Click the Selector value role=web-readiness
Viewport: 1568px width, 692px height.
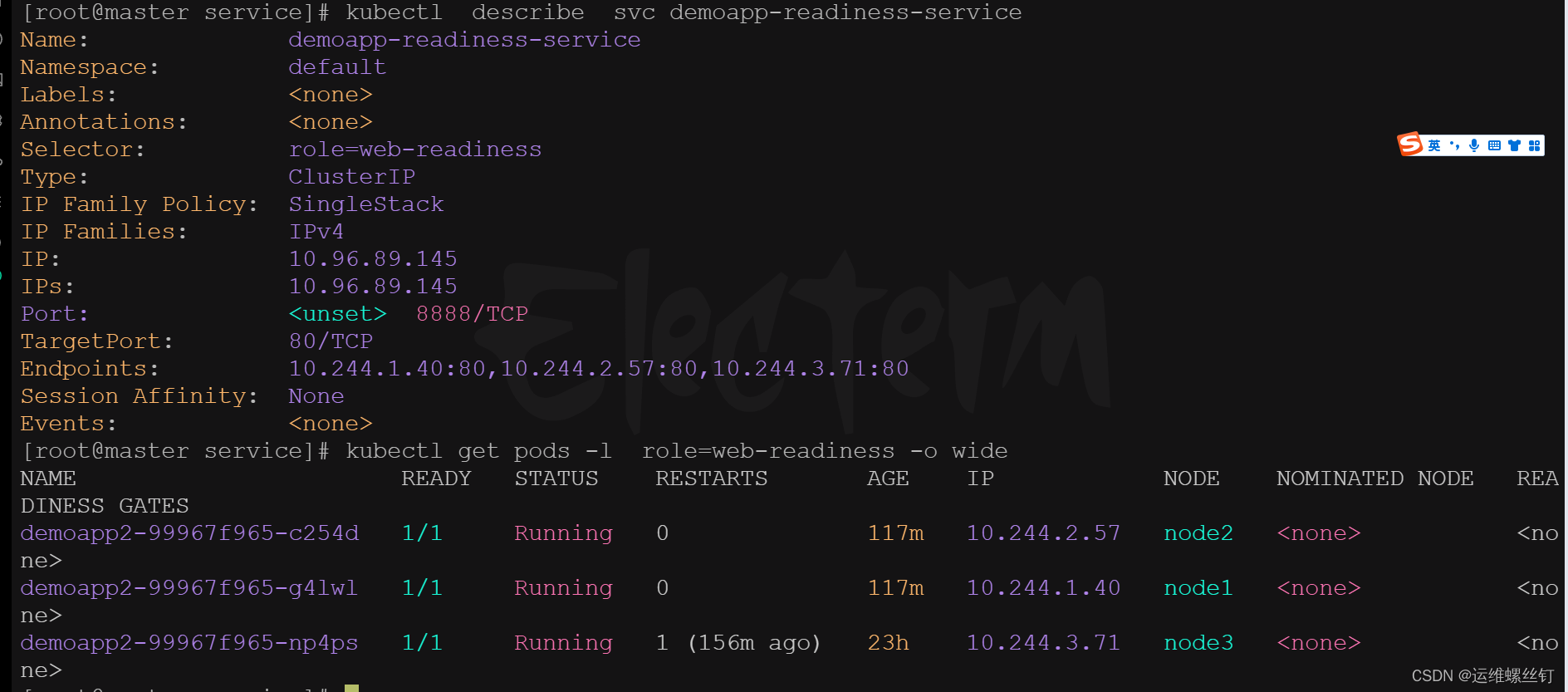tap(414, 150)
